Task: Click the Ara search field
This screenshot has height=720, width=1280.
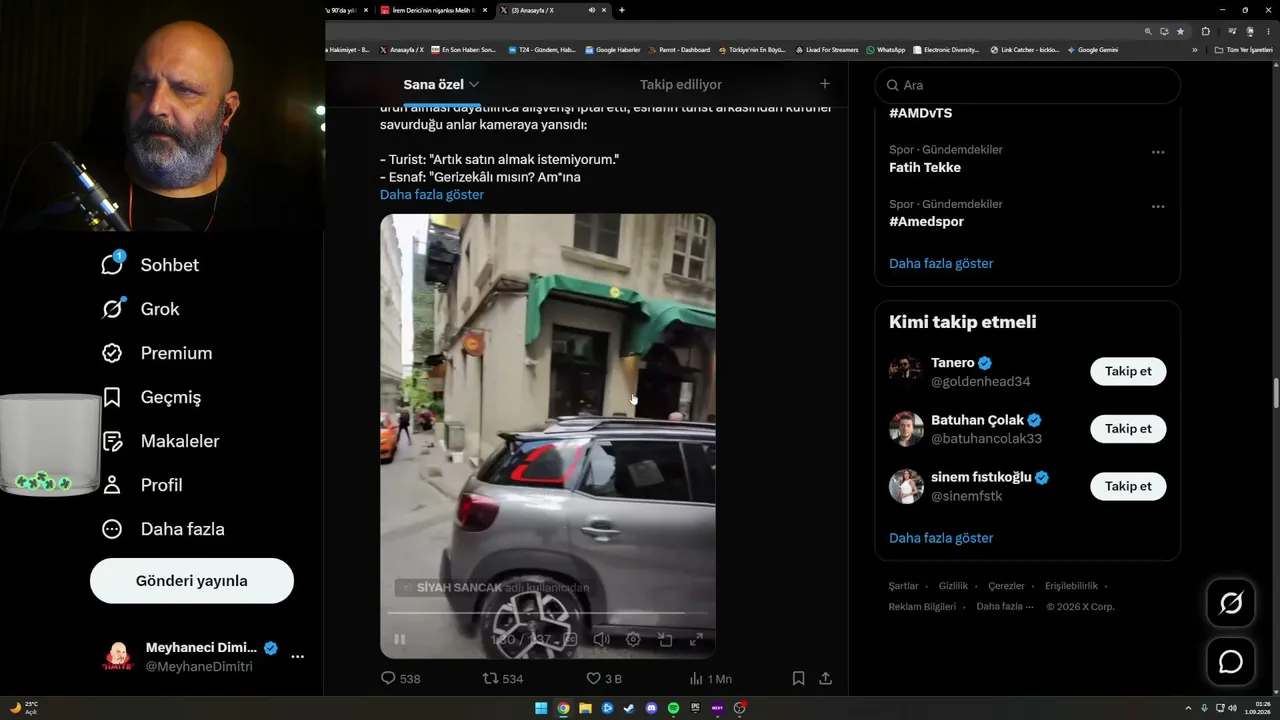Action: click(1027, 85)
